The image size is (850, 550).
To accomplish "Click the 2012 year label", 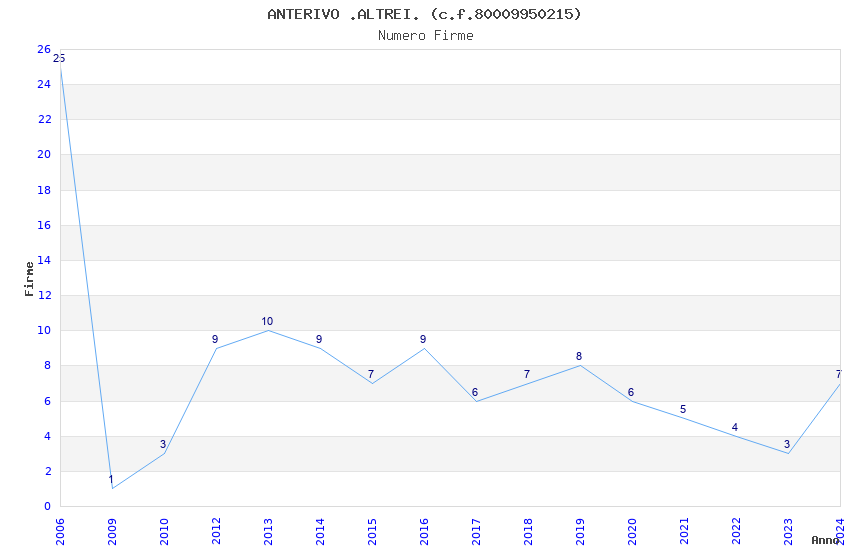I will click(216, 532).
